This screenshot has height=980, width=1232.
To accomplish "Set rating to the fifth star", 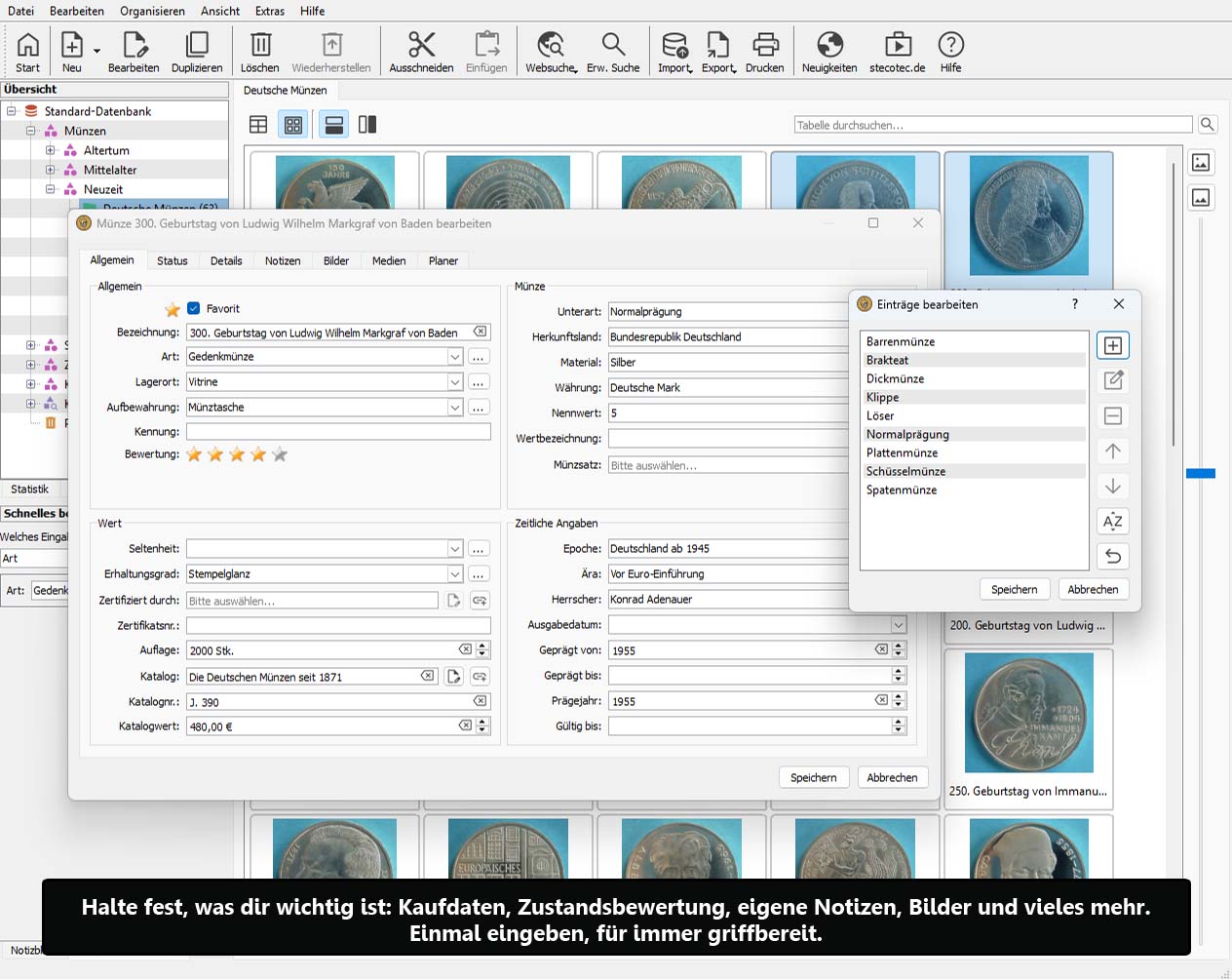I will [280, 454].
